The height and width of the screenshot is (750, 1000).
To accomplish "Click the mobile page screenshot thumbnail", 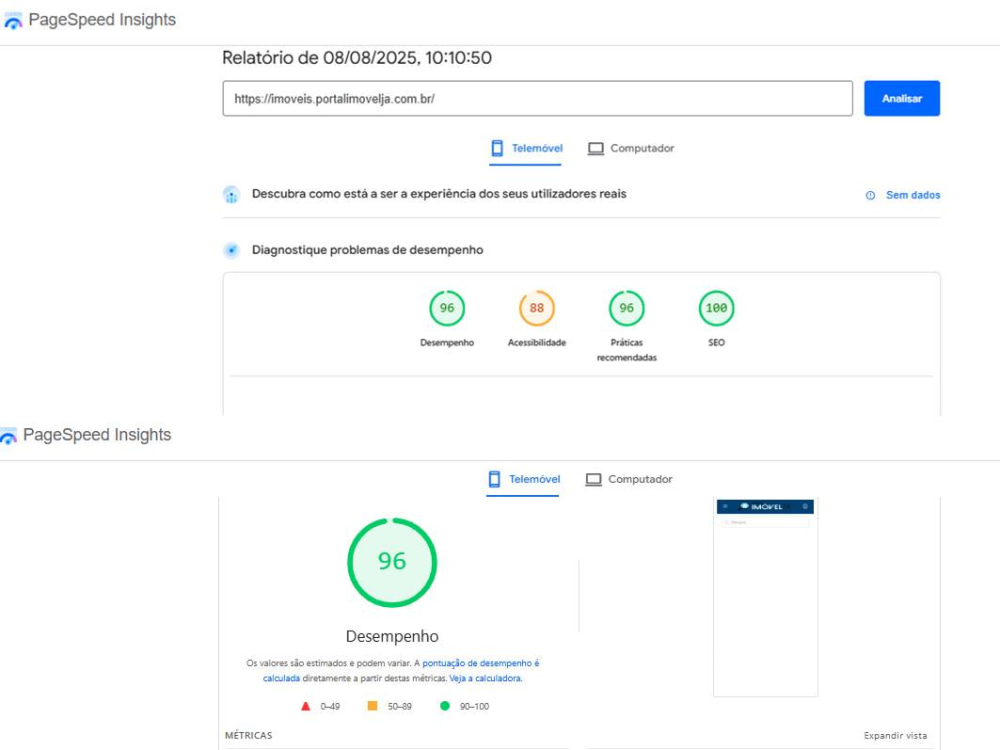I will pos(765,598).
